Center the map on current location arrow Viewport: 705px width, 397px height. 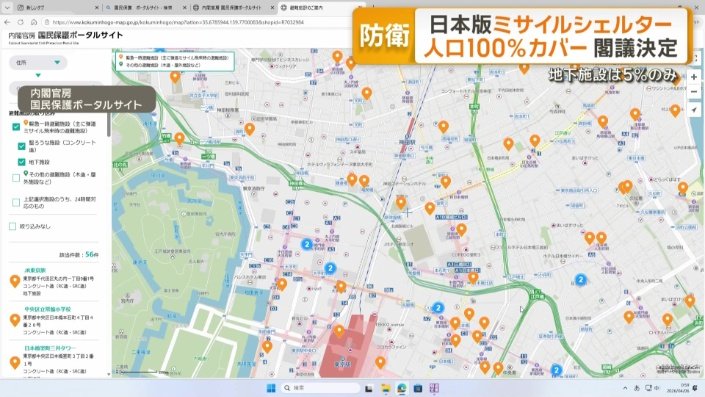click(x=694, y=110)
